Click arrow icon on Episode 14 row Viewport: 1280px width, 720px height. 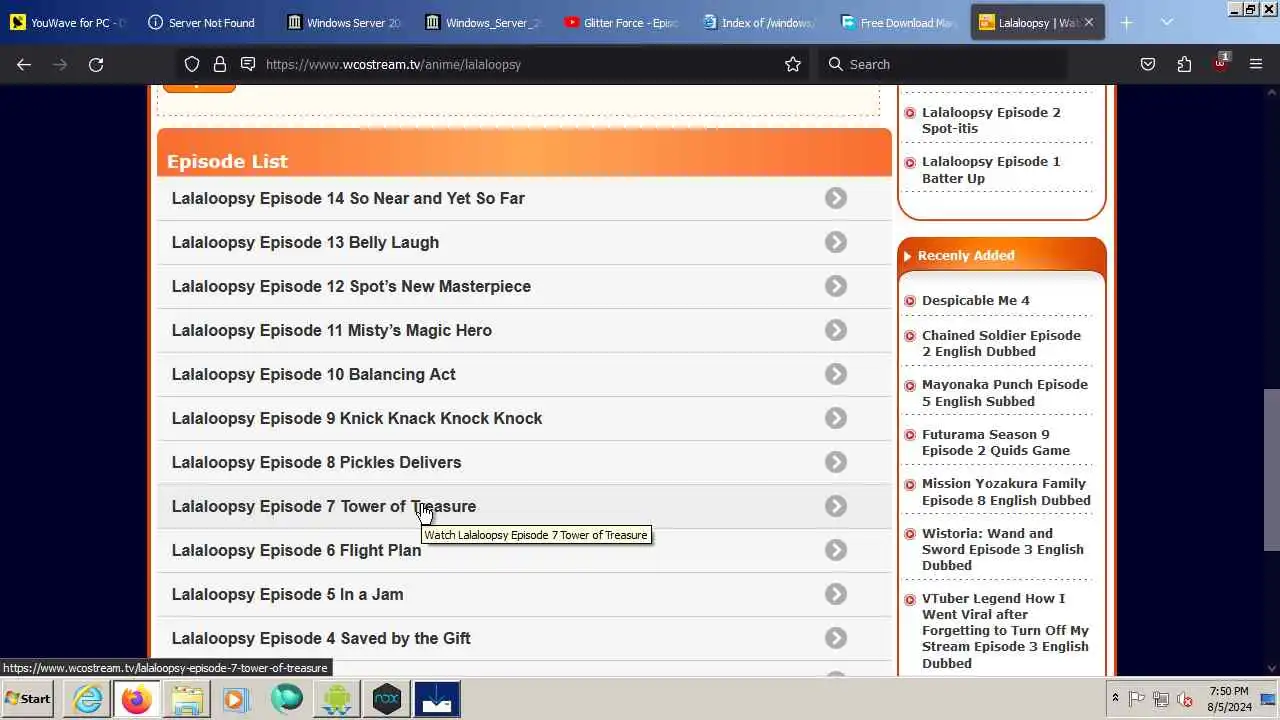tap(836, 198)
